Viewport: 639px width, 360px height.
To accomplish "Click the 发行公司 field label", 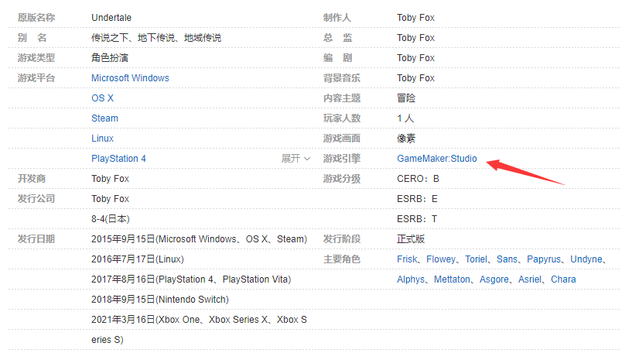I will tap(36, 199).
